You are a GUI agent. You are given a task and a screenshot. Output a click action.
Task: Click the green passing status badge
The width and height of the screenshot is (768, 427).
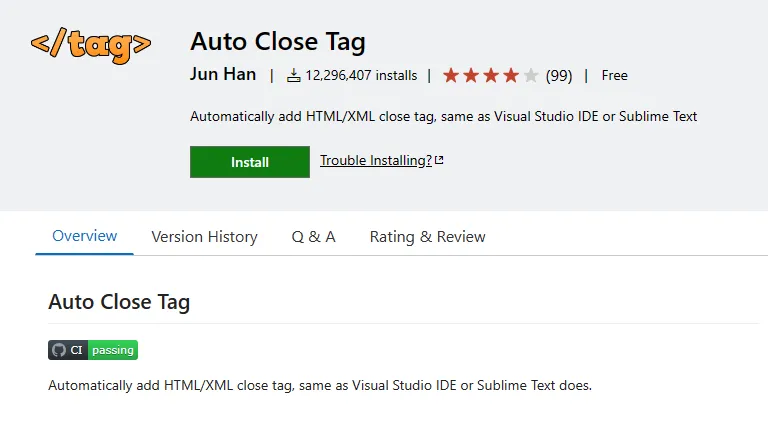pos(113,350)
